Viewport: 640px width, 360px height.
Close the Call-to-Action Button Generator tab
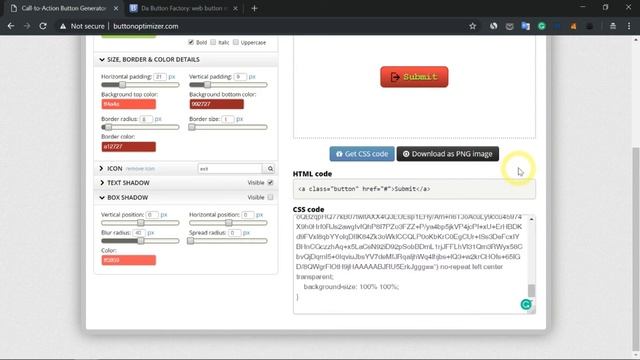pyautogui.click(x=116, y=8)
